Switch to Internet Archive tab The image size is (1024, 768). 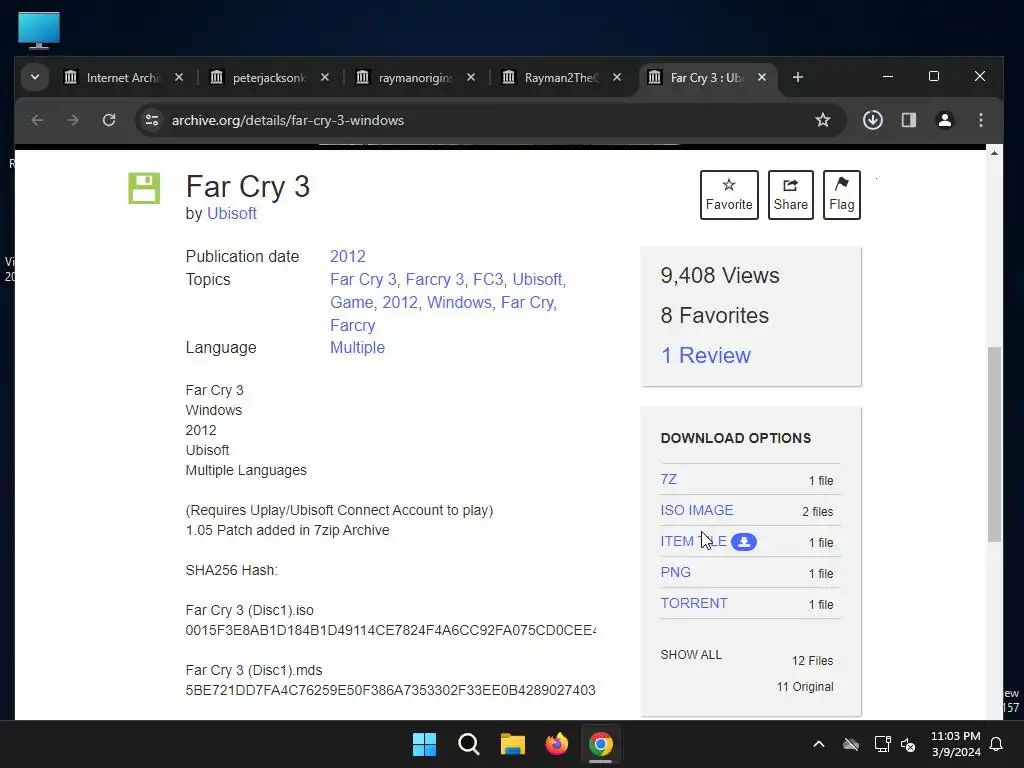pos(123,78)
